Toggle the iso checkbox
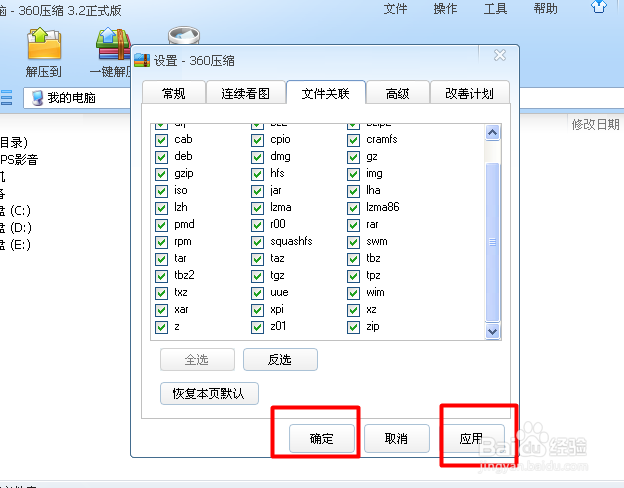This screenshot has width=624, height=488. 161,191
